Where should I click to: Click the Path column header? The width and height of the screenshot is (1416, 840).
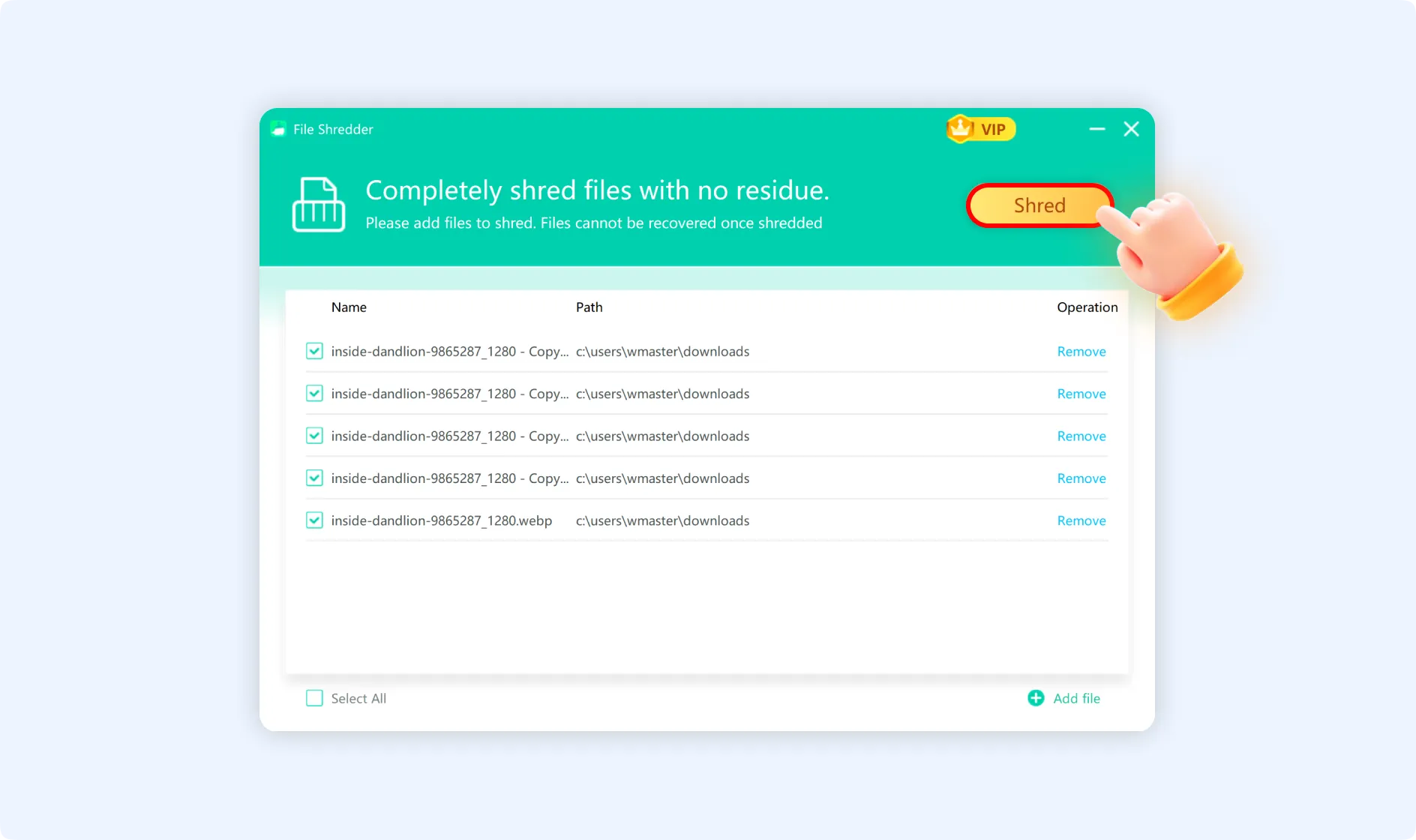(589, 307)
